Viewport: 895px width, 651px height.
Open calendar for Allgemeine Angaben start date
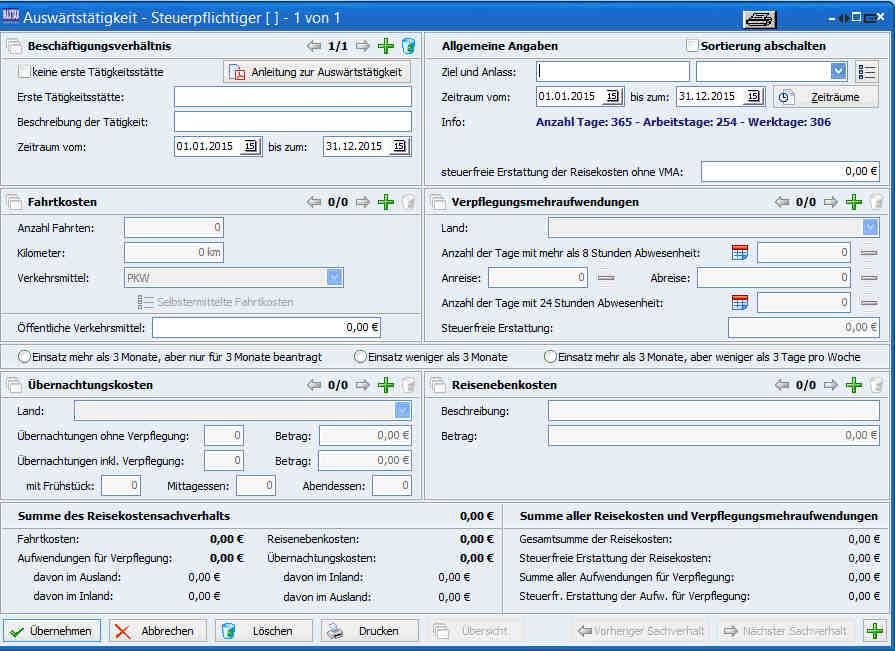(613, 97)
